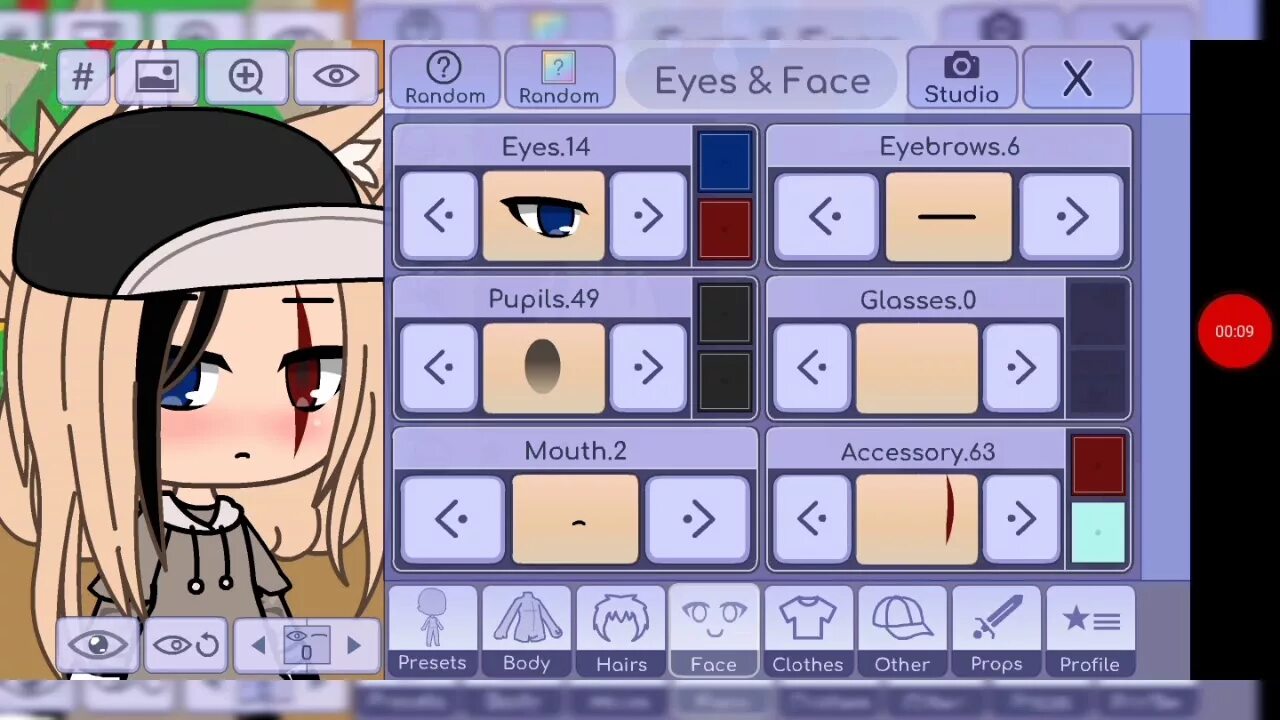Select upper dark Glasses color swatch

(1098, 314)
